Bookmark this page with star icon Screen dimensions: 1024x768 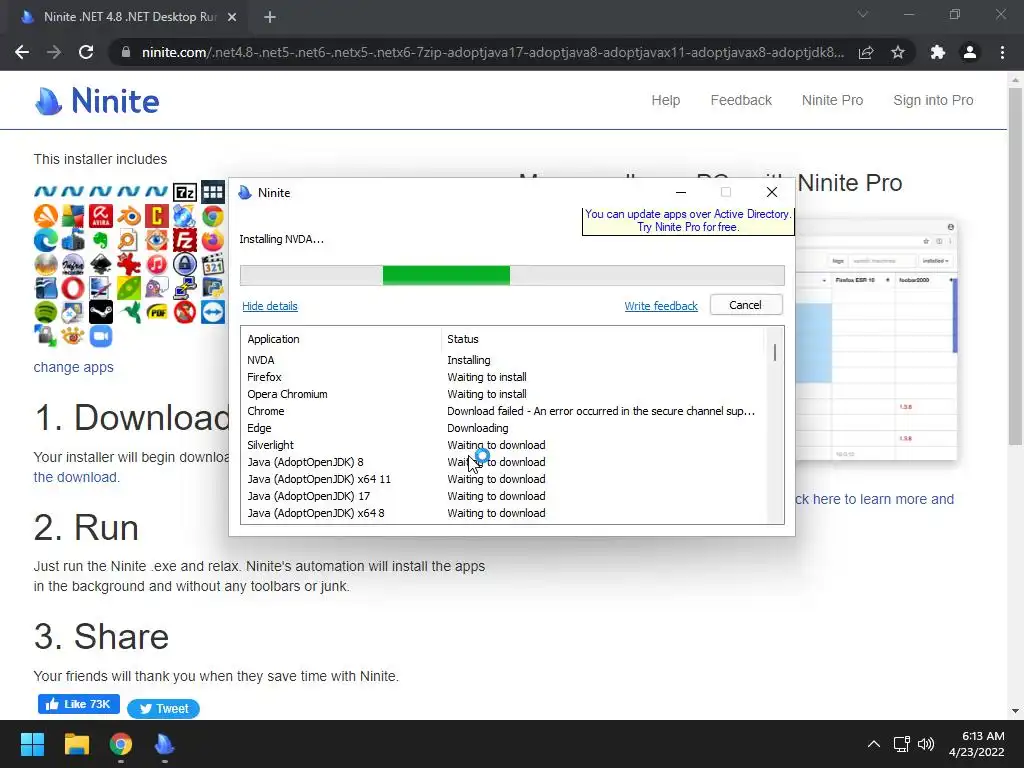click(898, 52)
